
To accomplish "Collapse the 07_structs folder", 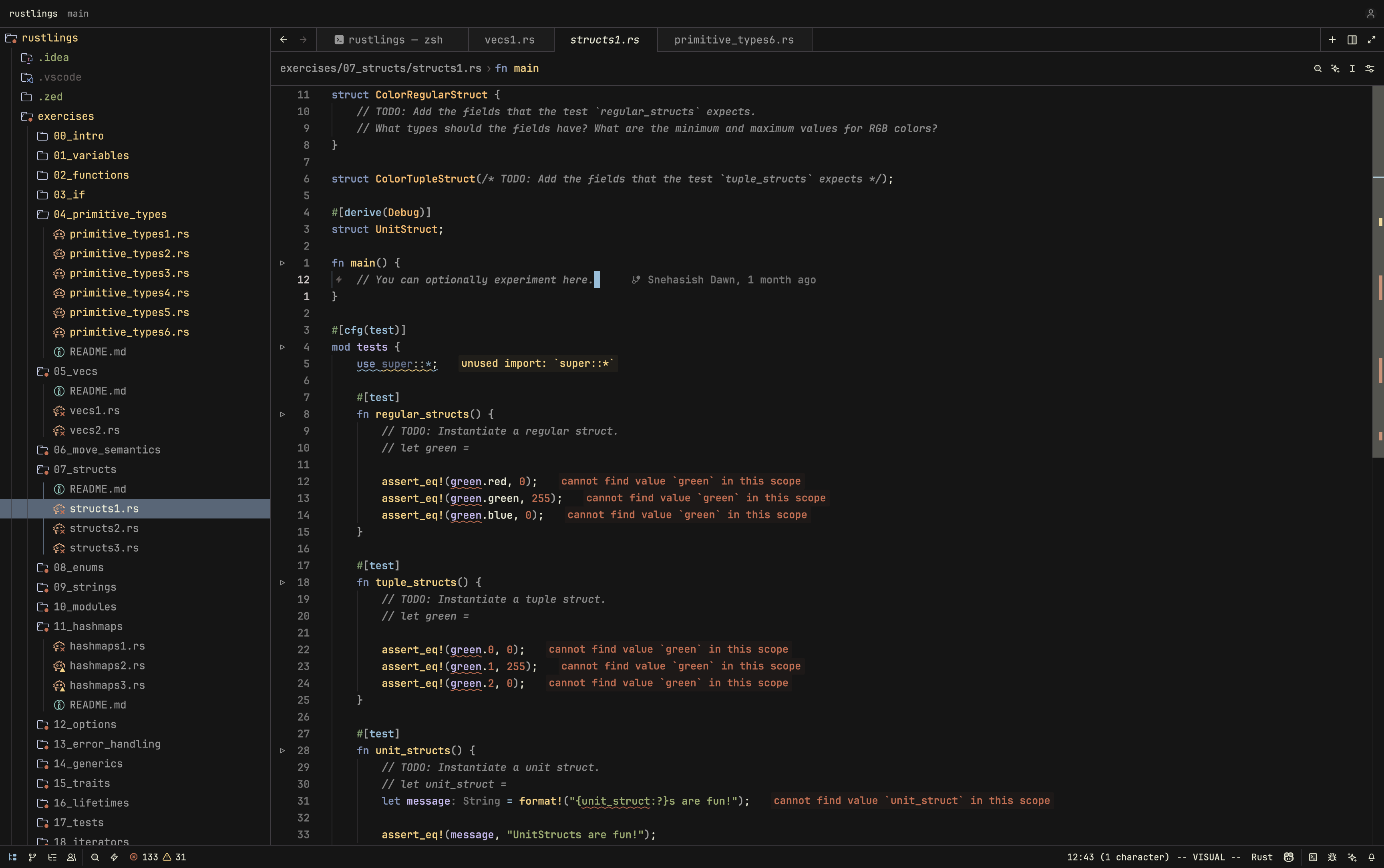I will 77,470.
